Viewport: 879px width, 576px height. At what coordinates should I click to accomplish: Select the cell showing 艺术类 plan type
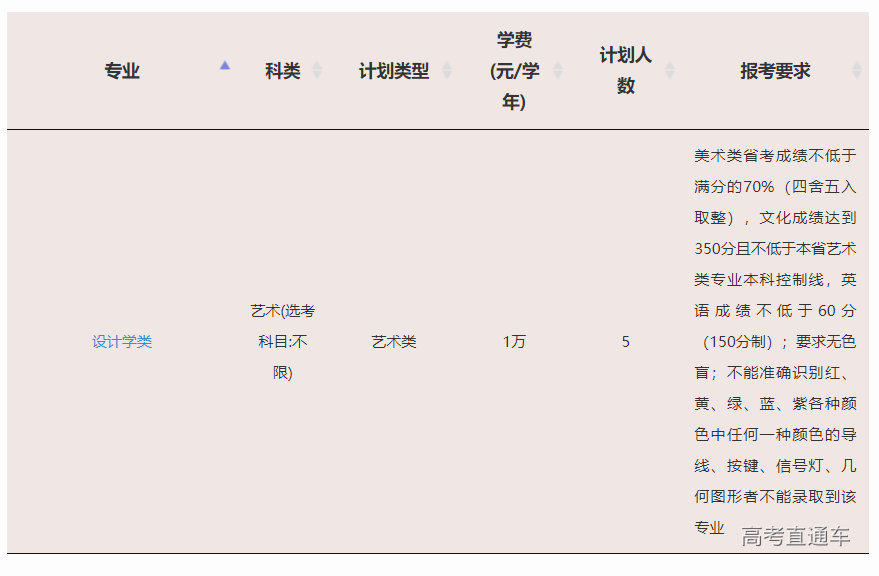point(395,341)
